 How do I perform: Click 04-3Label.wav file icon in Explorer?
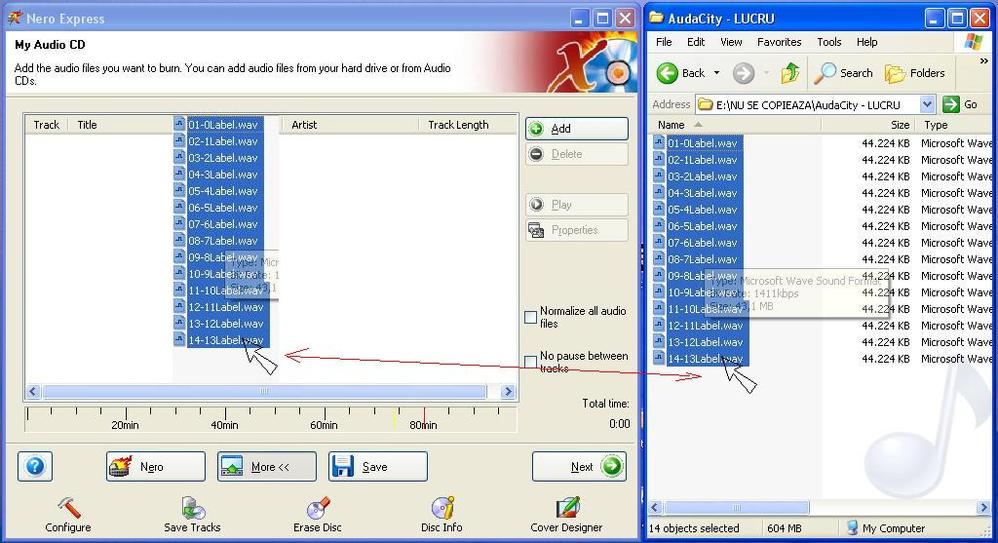tap(659, 193)
